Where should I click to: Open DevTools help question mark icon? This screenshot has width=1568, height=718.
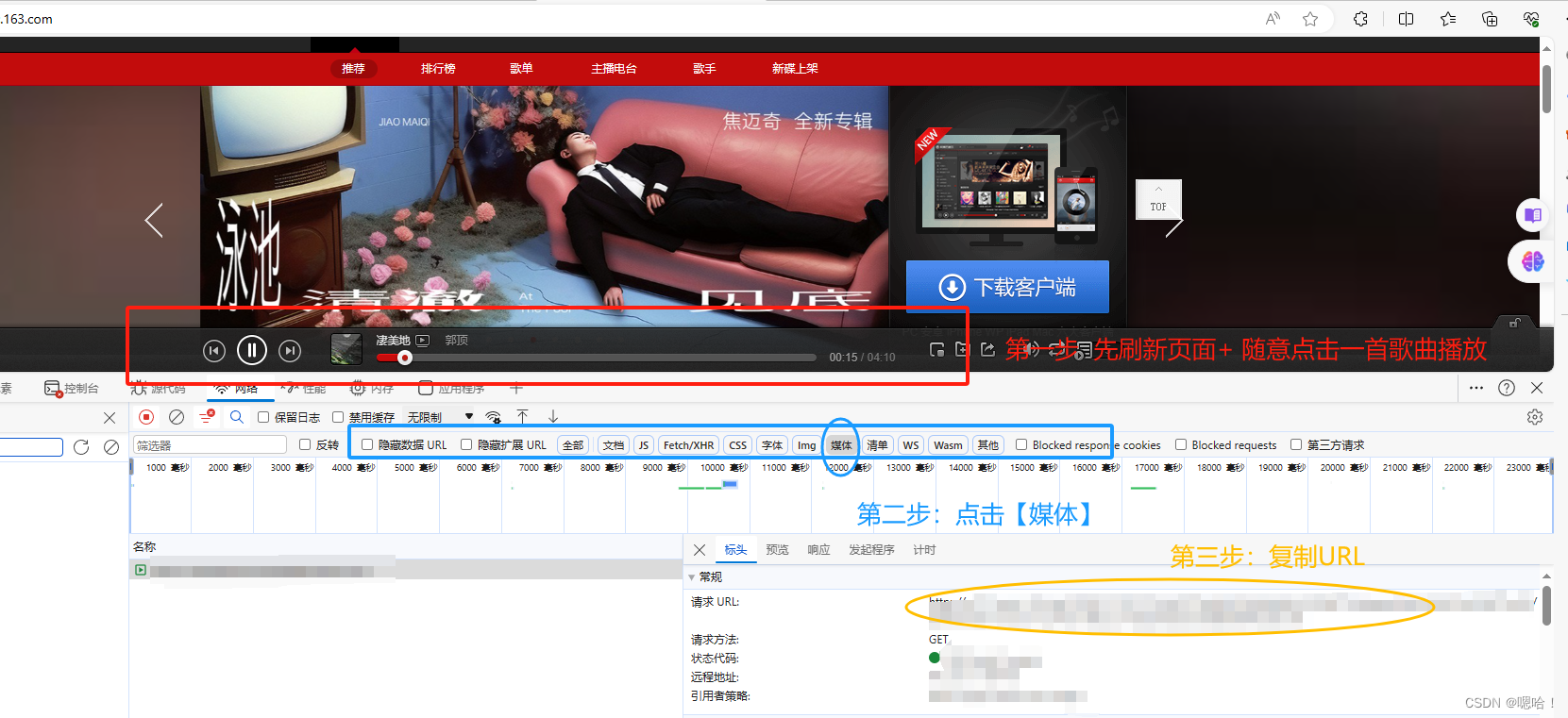pos(1507,388)
